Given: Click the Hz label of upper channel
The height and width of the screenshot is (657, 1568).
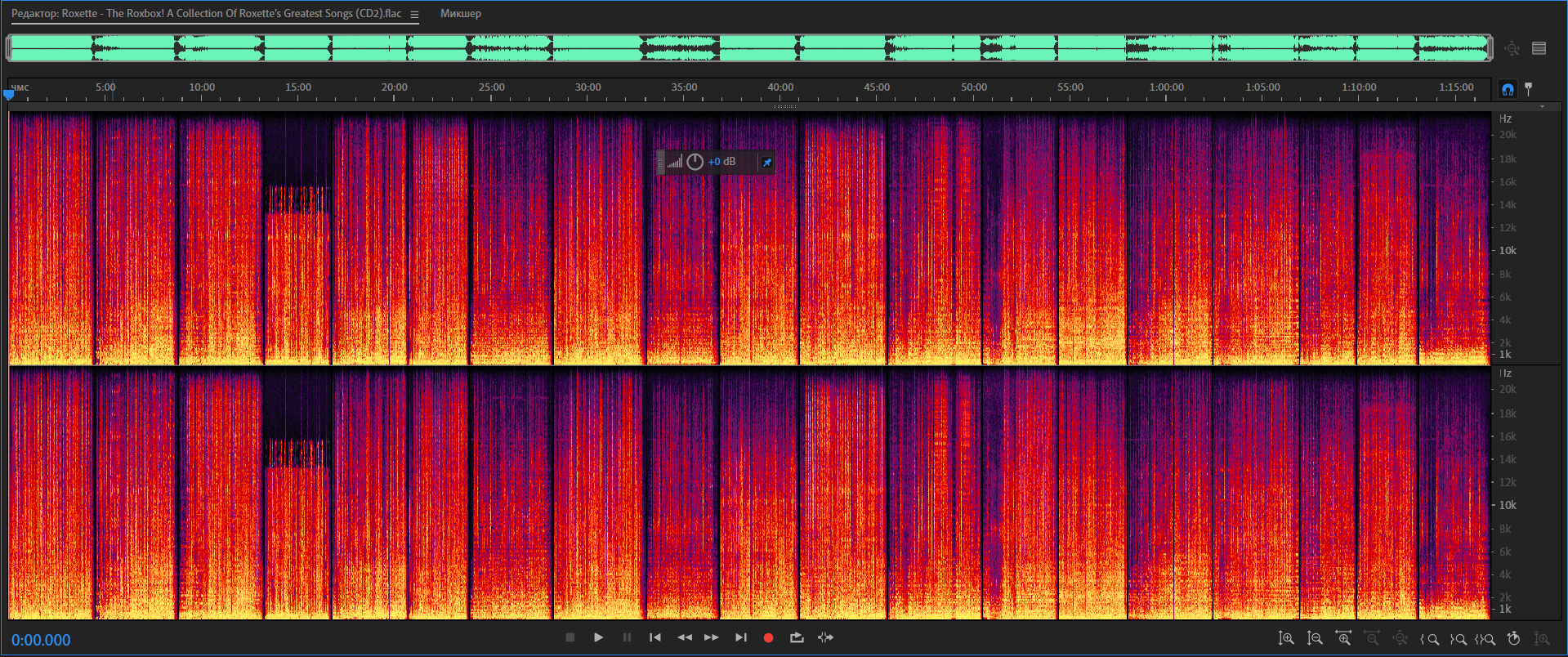Looking at the screenshot, I should 1505,118.
